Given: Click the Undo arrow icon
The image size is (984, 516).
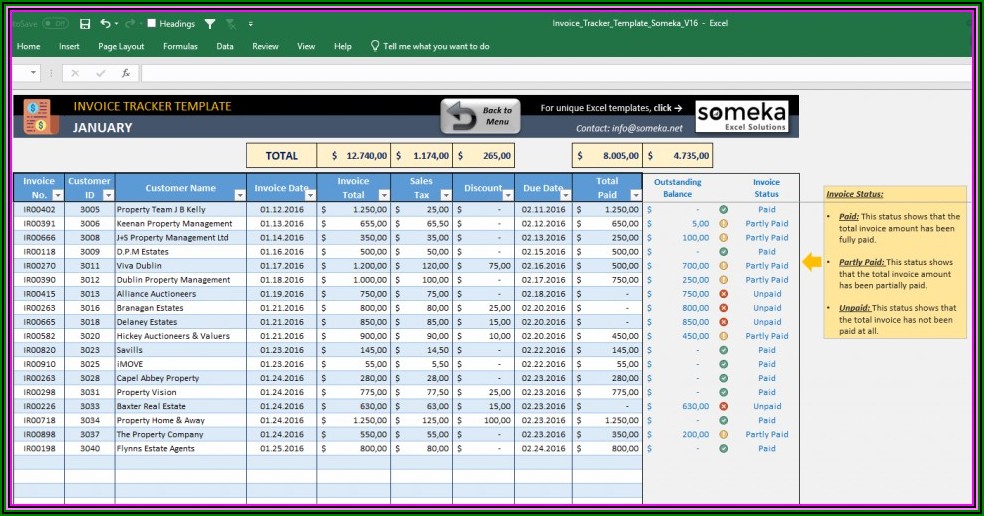Looking at the screenshot, I should (x=106, y=23).
